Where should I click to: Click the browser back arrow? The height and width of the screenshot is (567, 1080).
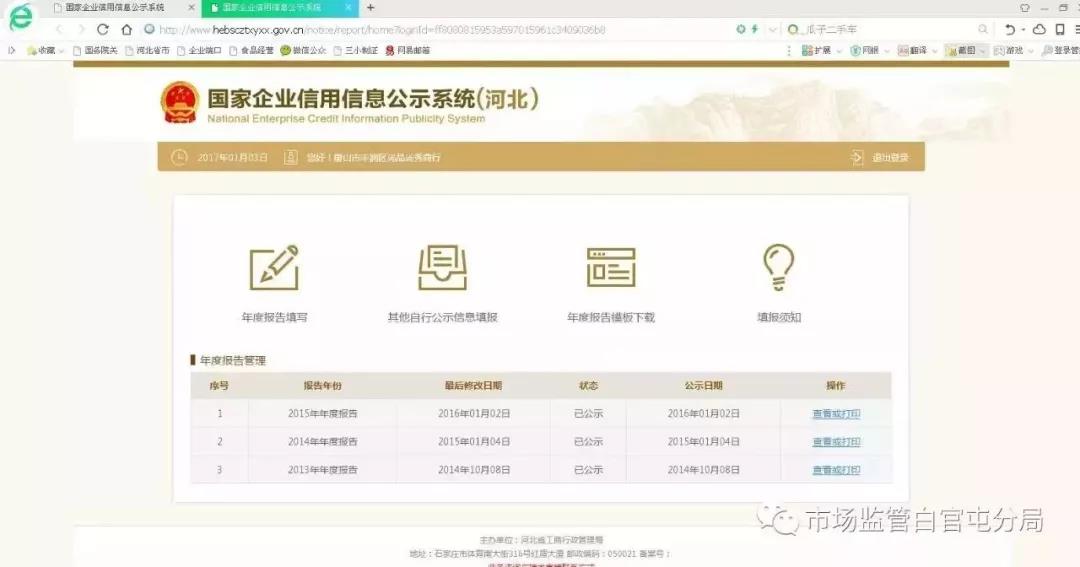(58, 30)
